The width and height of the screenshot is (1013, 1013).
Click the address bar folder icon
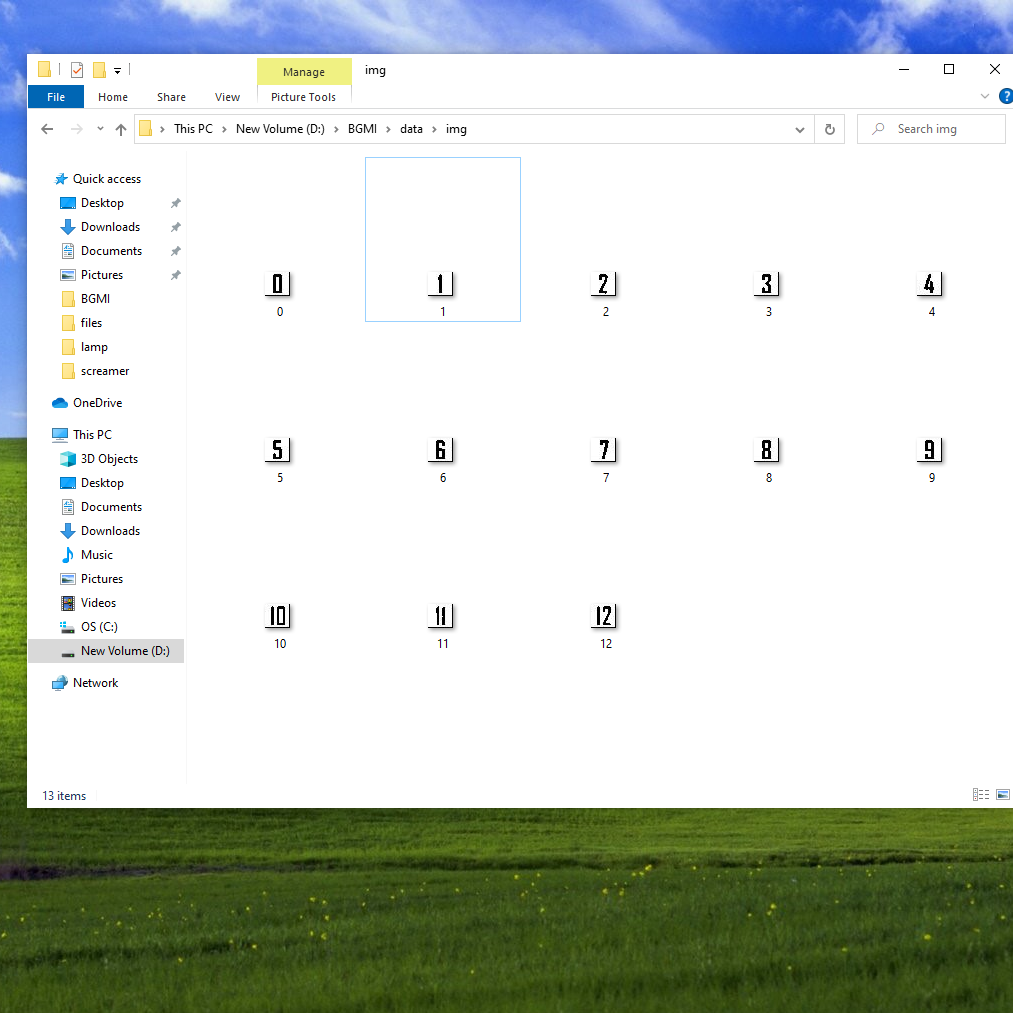(146, 129)
